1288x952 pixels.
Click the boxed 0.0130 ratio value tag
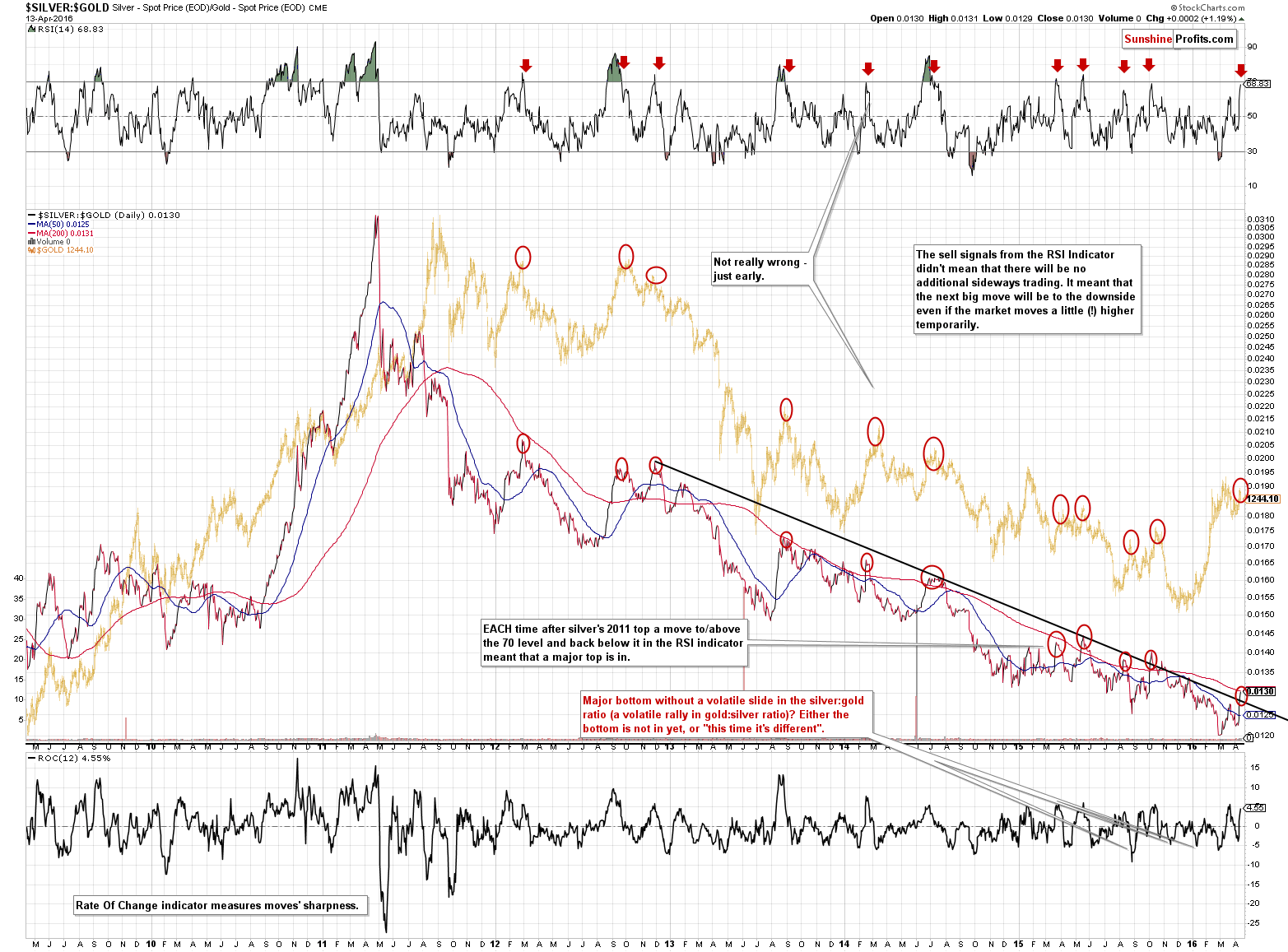coord(1261,692)
